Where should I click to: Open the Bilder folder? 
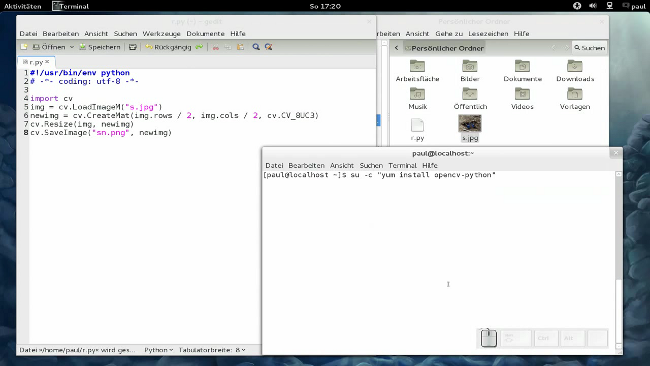tap(470, 70)
